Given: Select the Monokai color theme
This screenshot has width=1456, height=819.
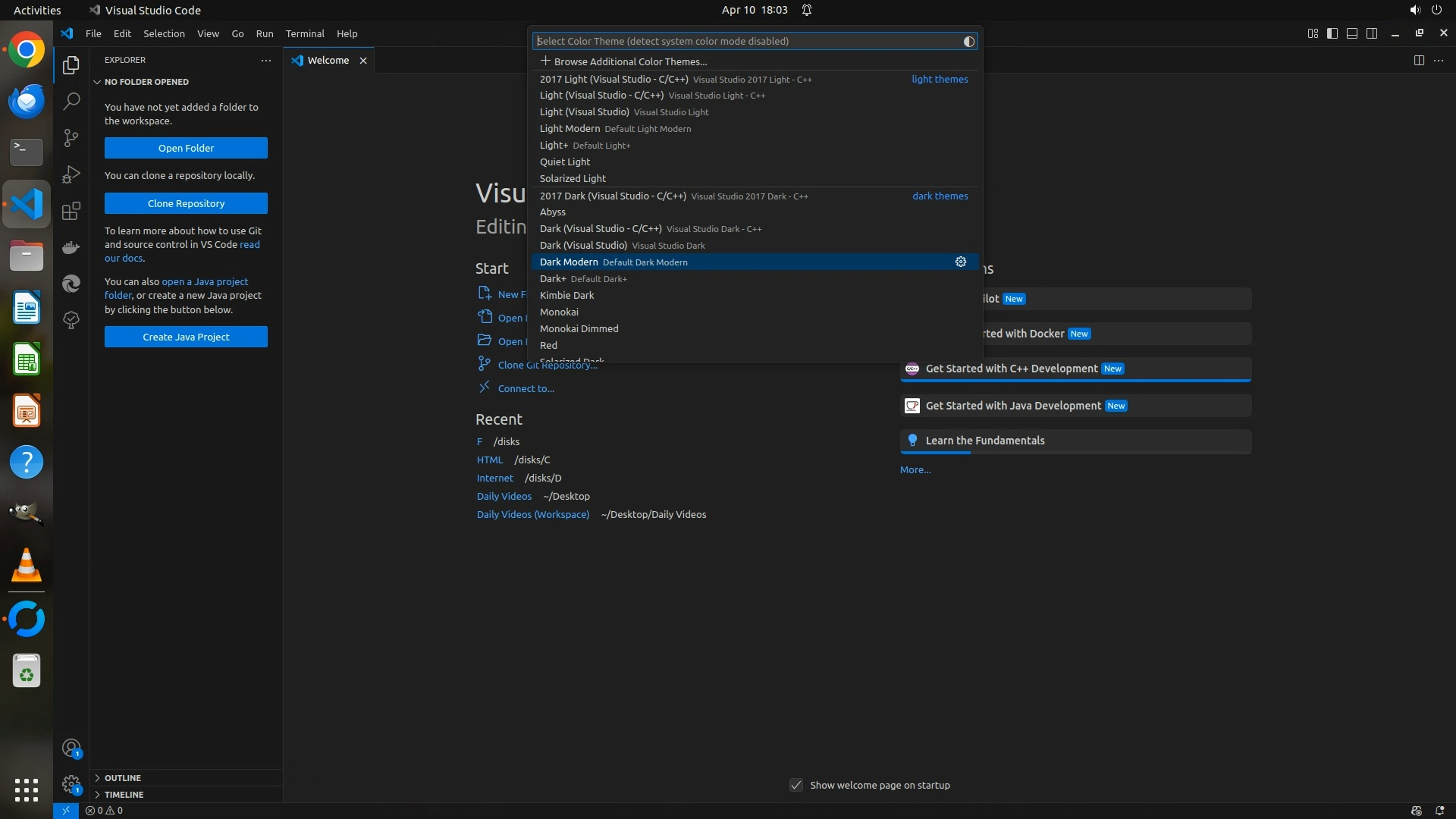Looking at the screenshot, I should [559, 312].
